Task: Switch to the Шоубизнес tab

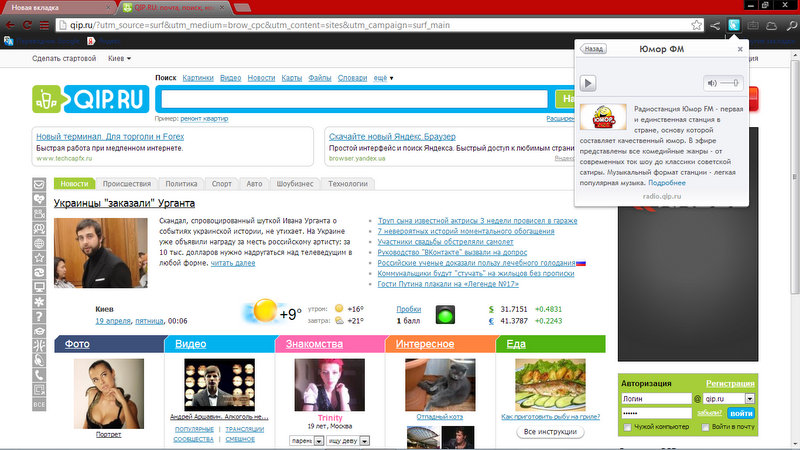Action: point(295,184)
